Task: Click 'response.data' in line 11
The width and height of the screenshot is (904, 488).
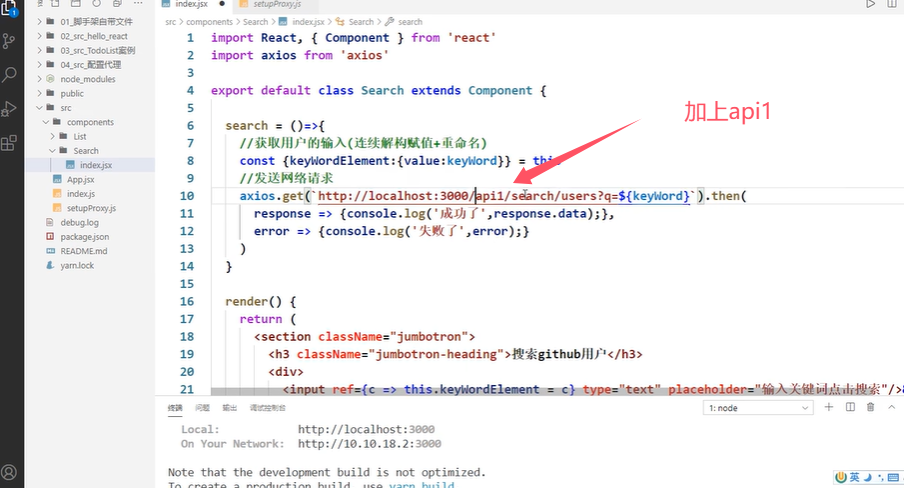Action: (540, 214)
